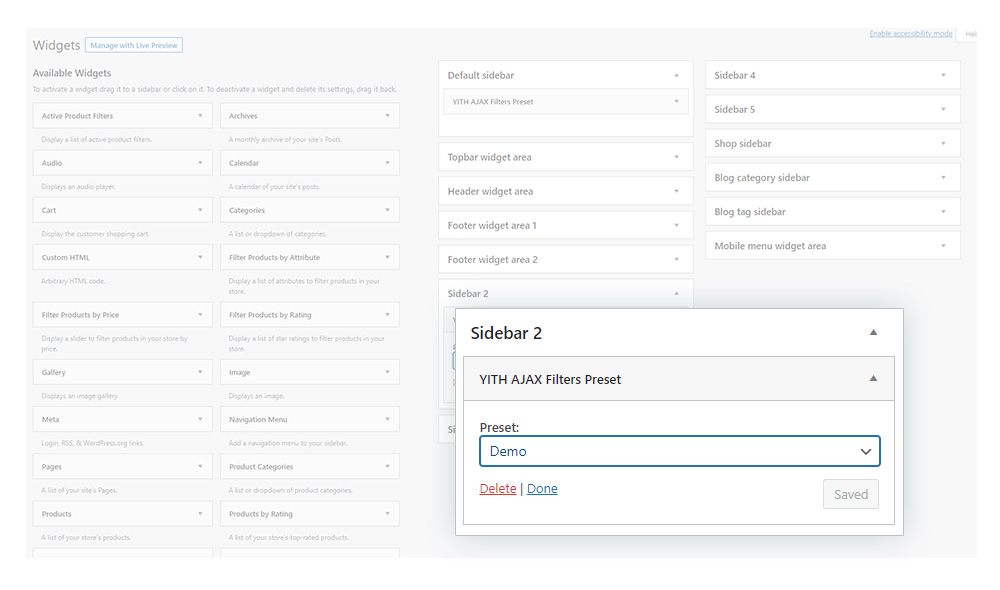Select the Product Categories widget title
Viewport: 1000px width, 590px height.
(x=261, y=467)
